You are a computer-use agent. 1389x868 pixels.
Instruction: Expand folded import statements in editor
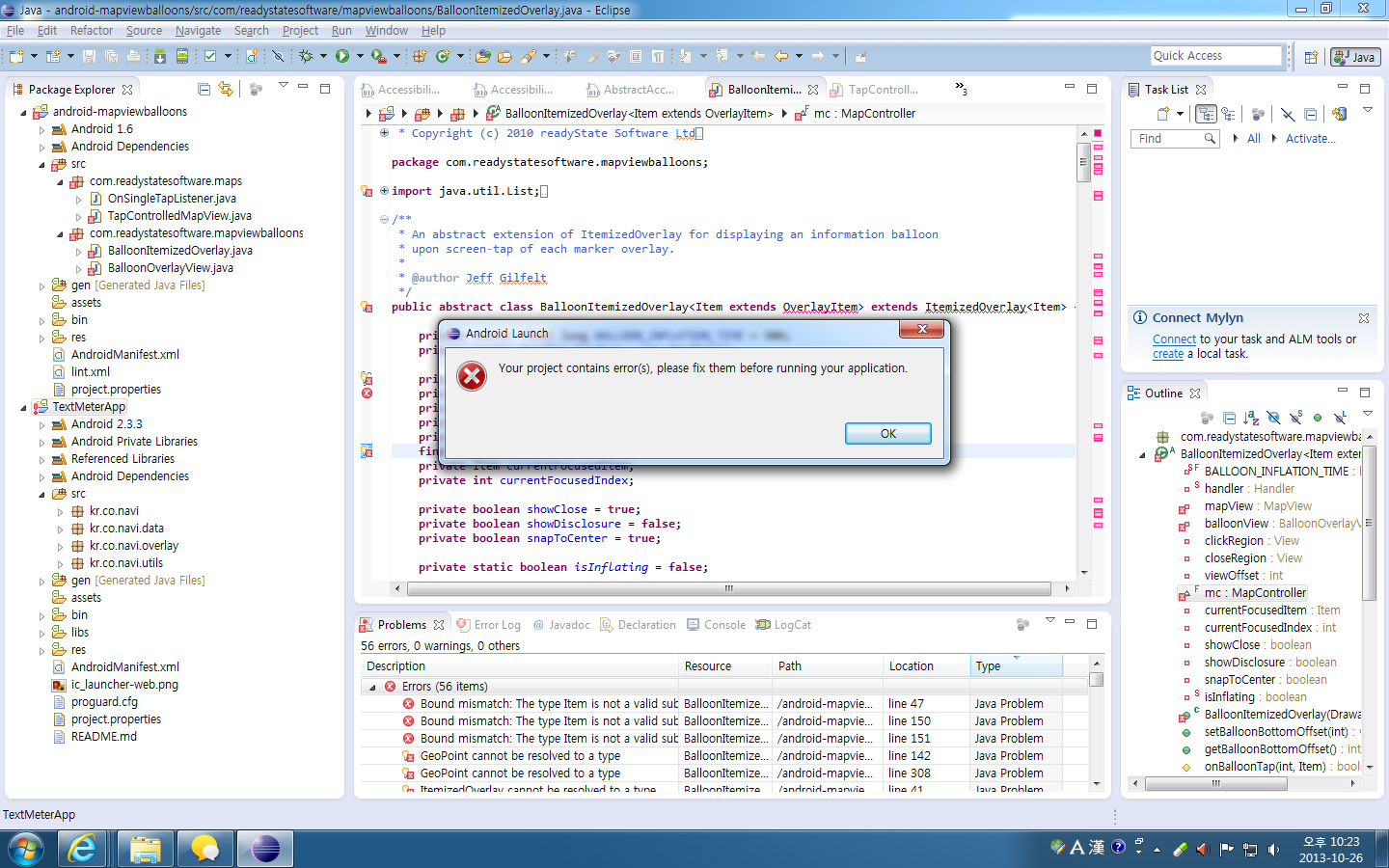[384, 190]
